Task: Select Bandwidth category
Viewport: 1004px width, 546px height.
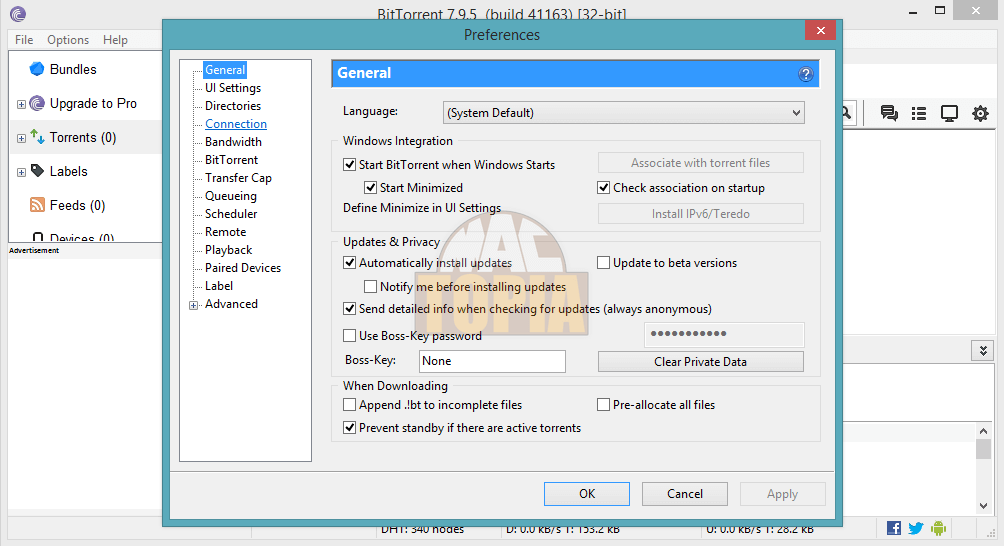Action: (233, 141)
